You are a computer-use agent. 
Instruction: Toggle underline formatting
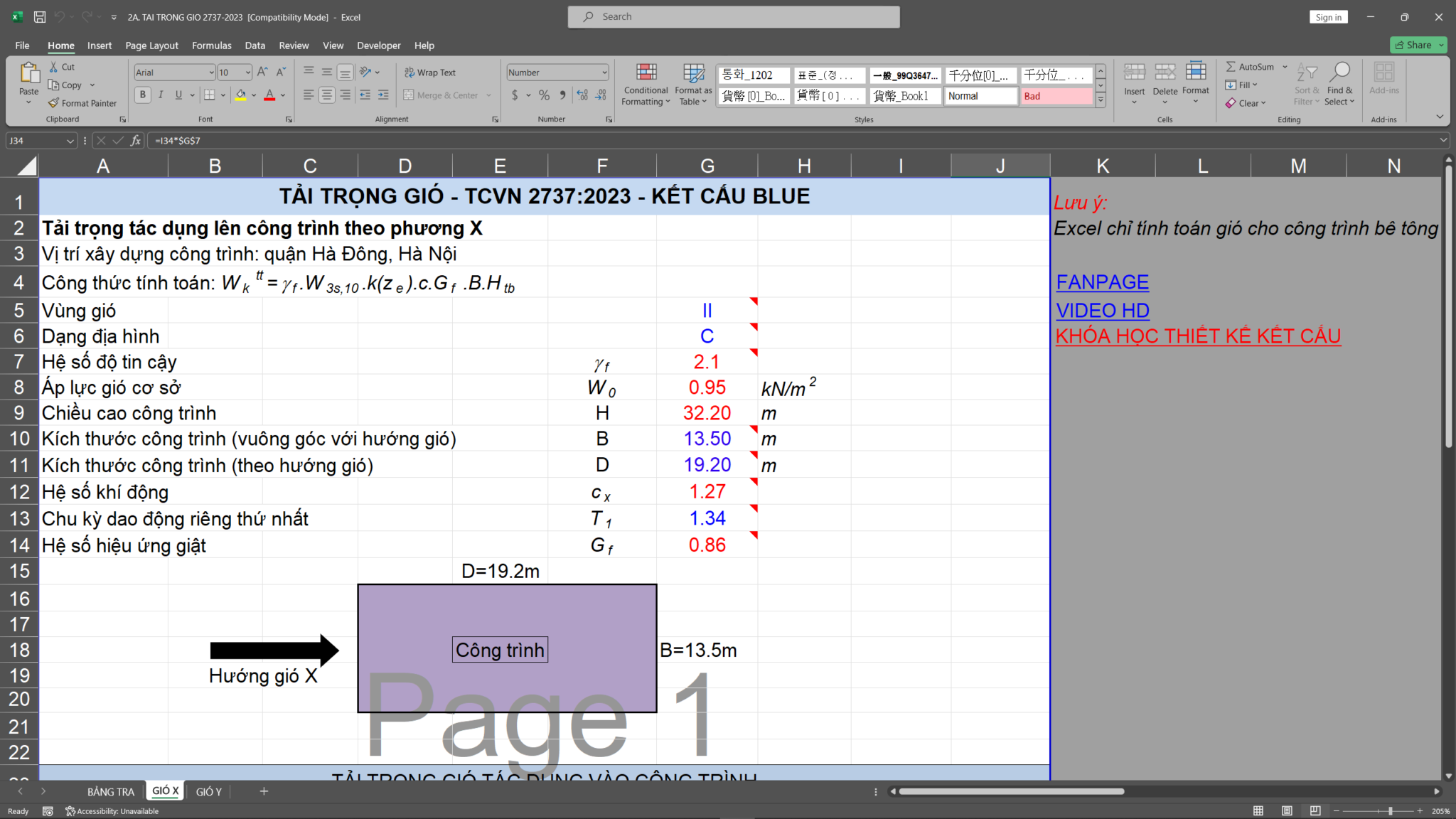tap(178, 95)
